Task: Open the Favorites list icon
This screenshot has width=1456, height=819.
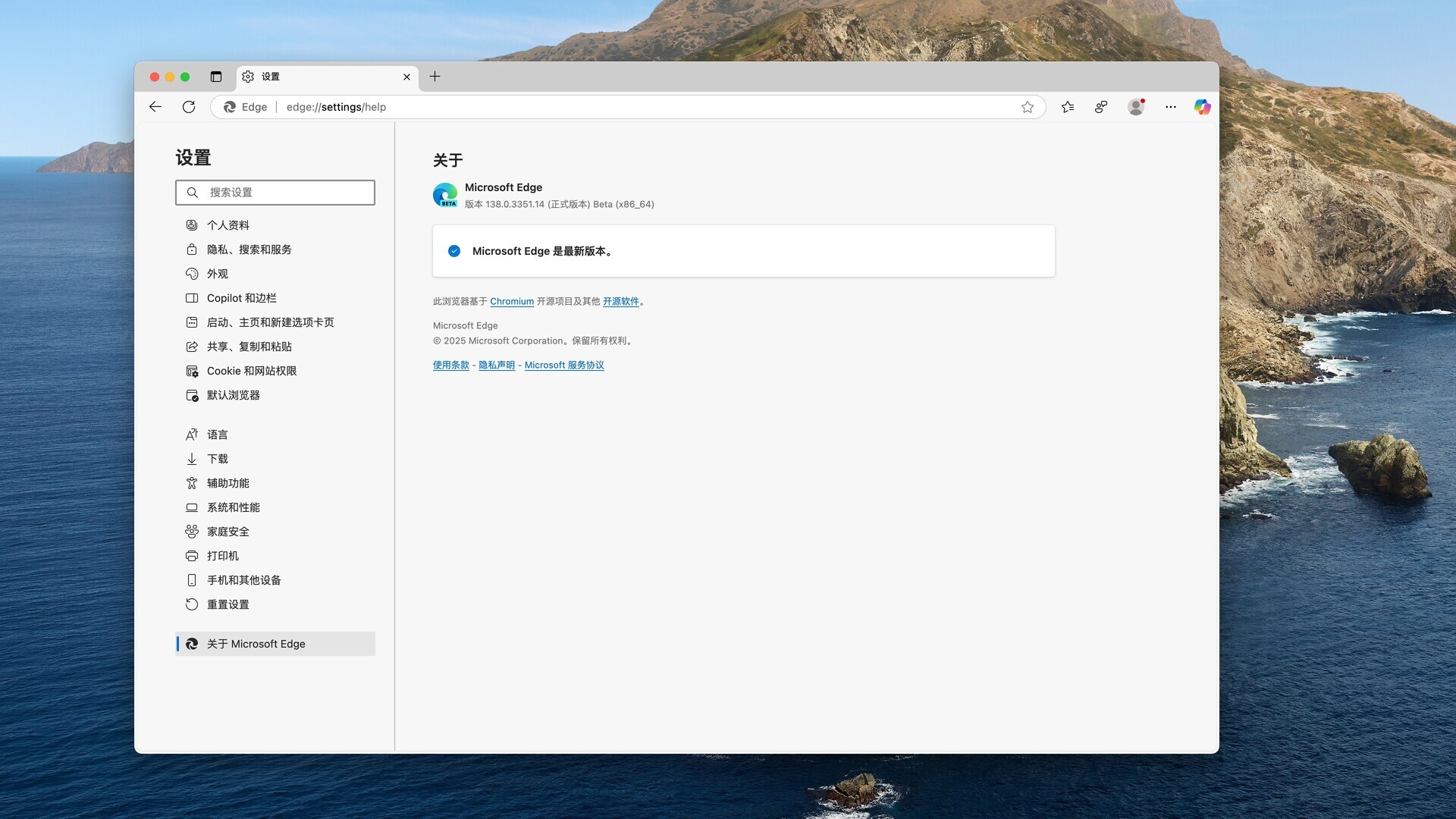Action: pyautogui.click(x=1068, y=107)
